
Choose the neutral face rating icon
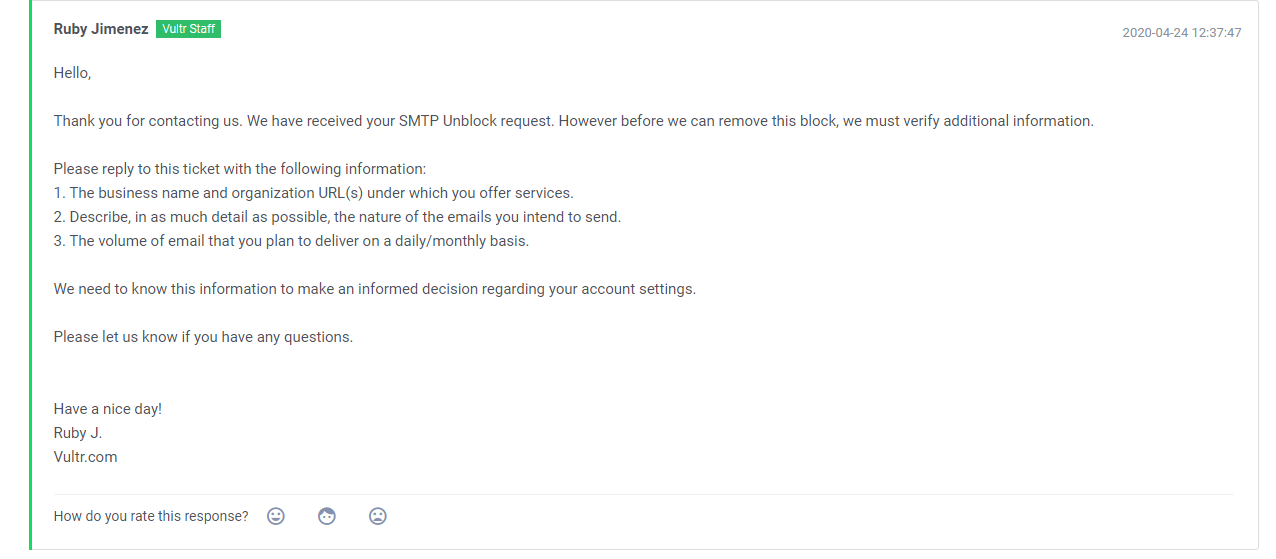pos(327,516)
